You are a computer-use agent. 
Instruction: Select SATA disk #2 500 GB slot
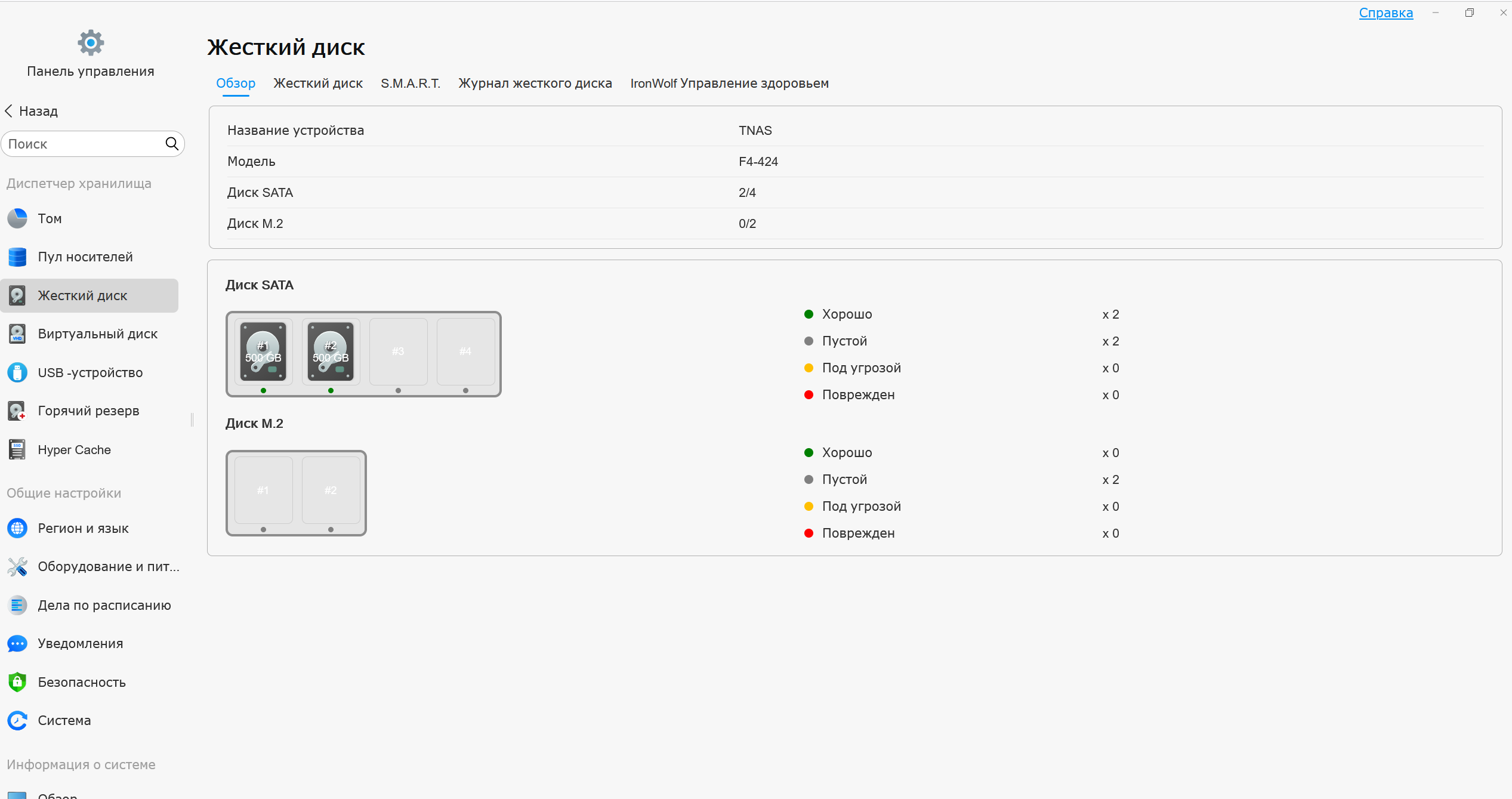331,352
